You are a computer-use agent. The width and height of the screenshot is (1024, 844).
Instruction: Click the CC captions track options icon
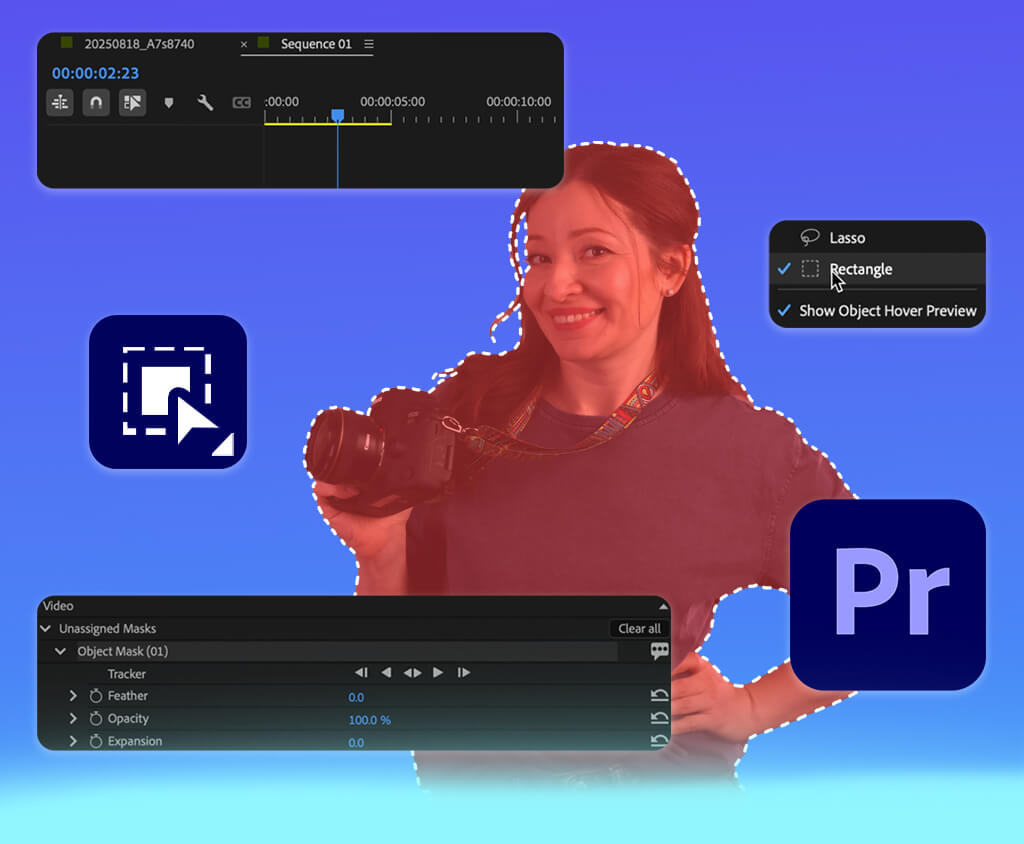pyautogui.click(x=242, y=103)
